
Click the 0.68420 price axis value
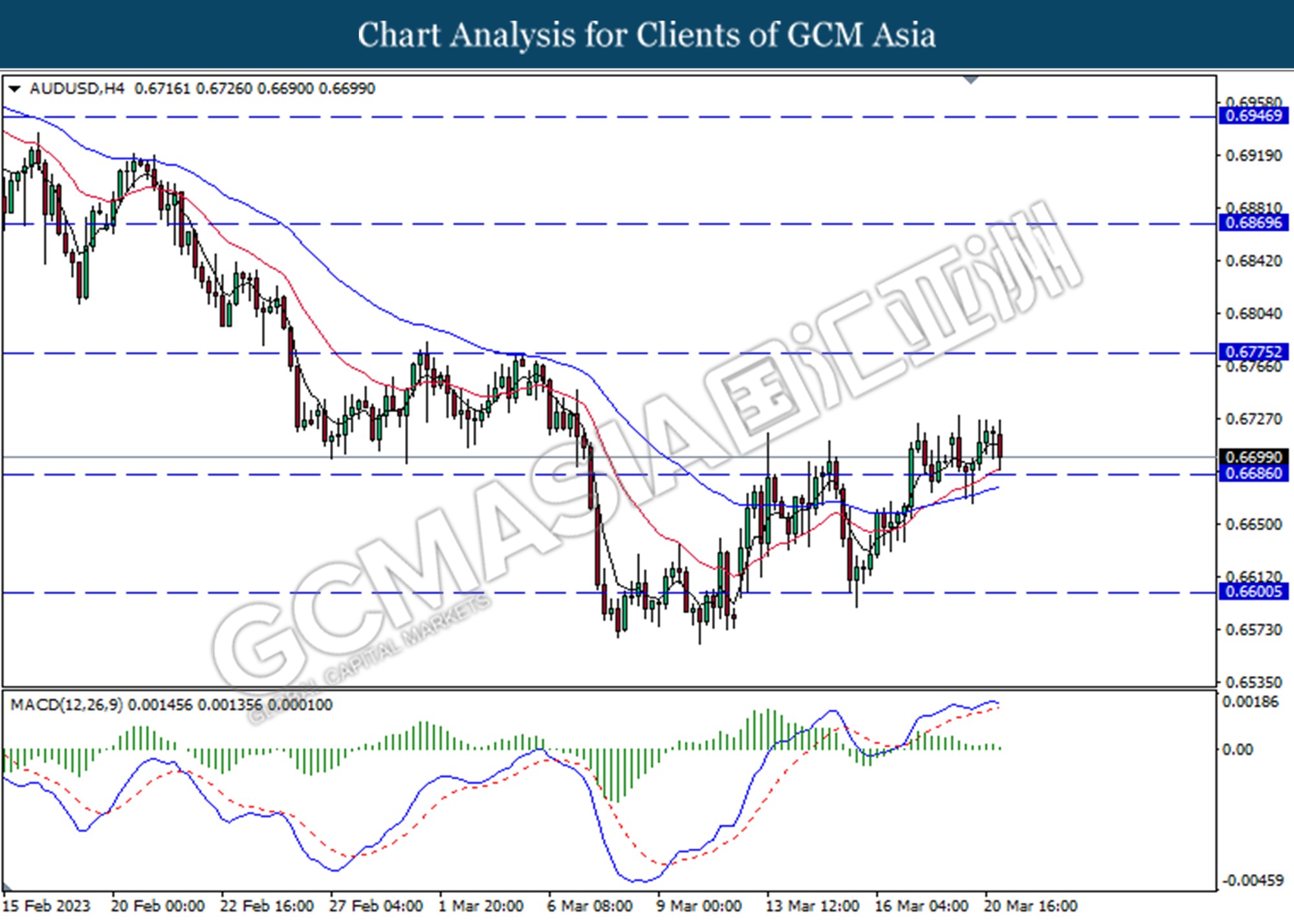(1254, 261)
